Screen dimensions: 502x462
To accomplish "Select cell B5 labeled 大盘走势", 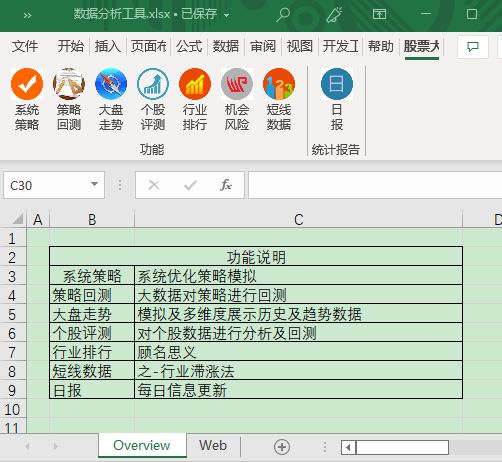I will (x=92, y=314).
